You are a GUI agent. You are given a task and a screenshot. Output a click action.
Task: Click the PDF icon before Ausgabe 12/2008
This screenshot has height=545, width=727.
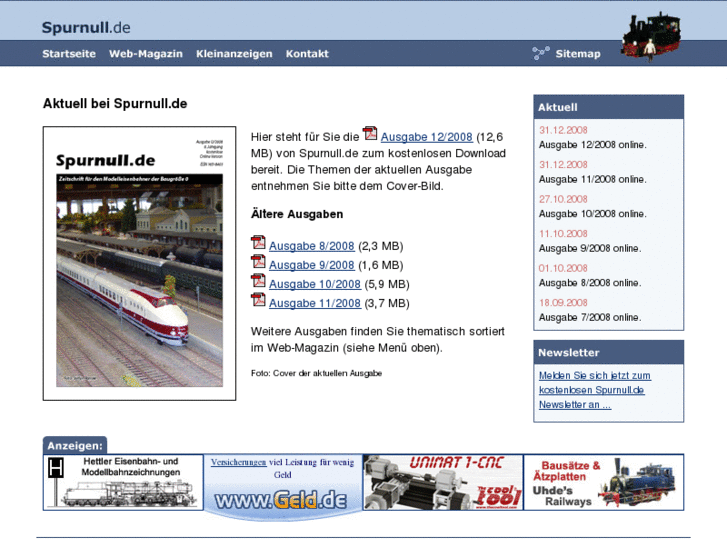pos(370,134)
